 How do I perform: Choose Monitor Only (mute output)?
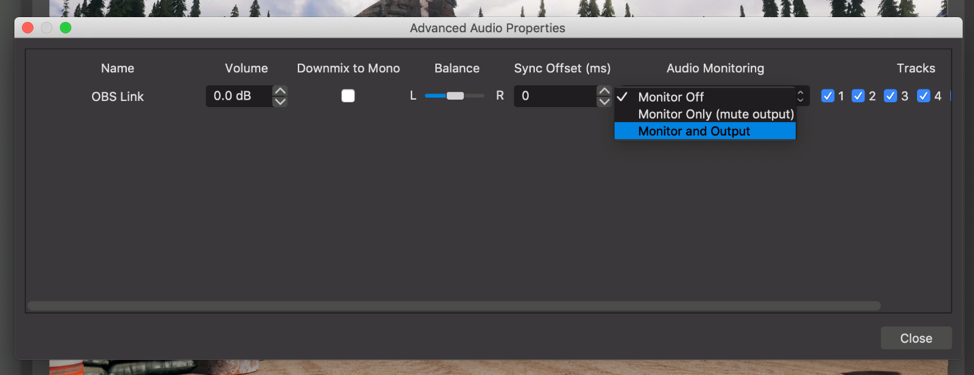[x=705, y=114]
